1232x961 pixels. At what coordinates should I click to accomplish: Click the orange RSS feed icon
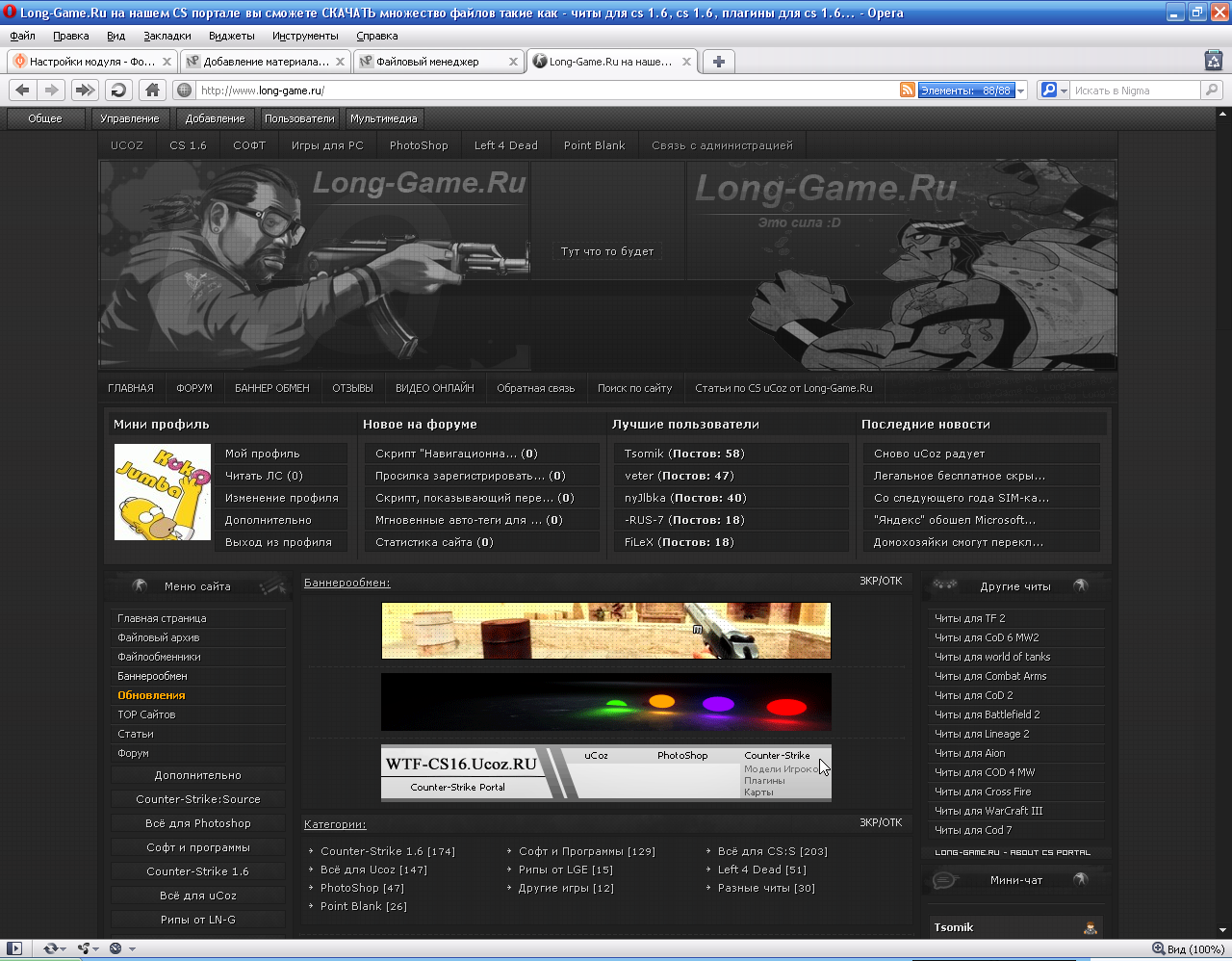pyautogui.click(x=907, y=90)
